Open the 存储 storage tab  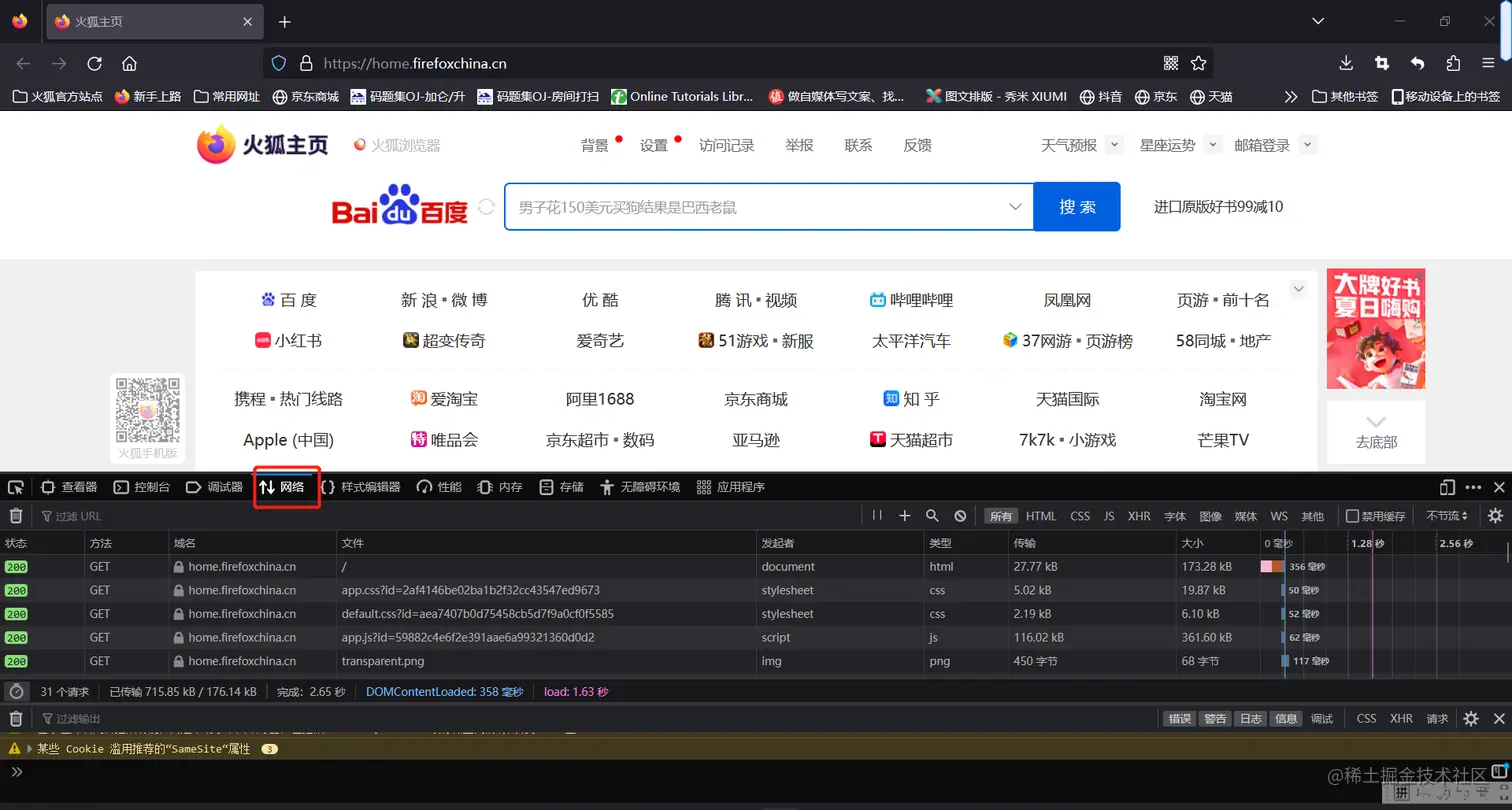tap(561, 487)
